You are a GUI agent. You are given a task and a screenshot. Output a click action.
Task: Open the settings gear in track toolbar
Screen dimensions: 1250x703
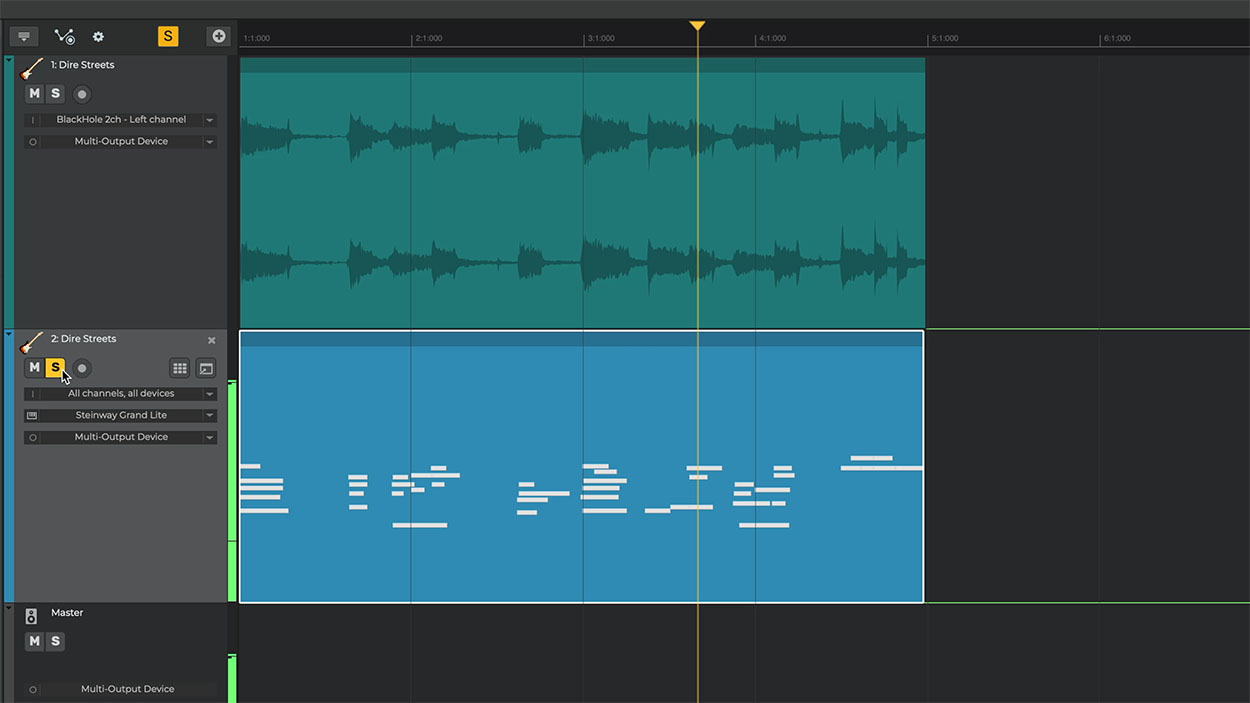pos(98,37)
